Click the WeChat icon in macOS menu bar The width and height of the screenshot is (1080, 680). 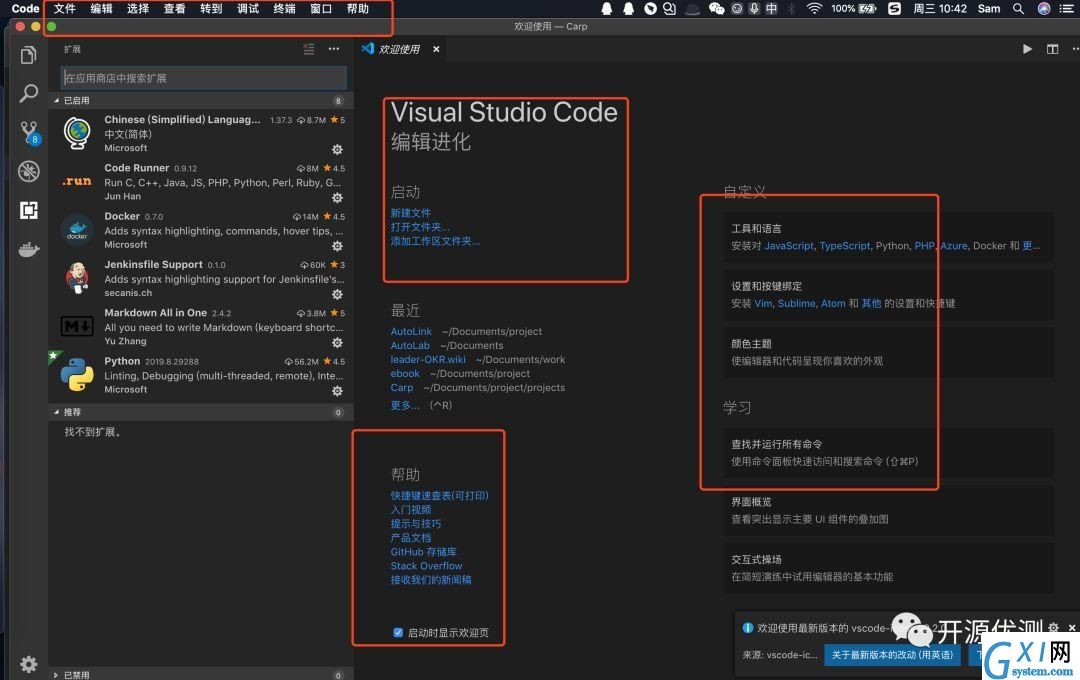716,9
